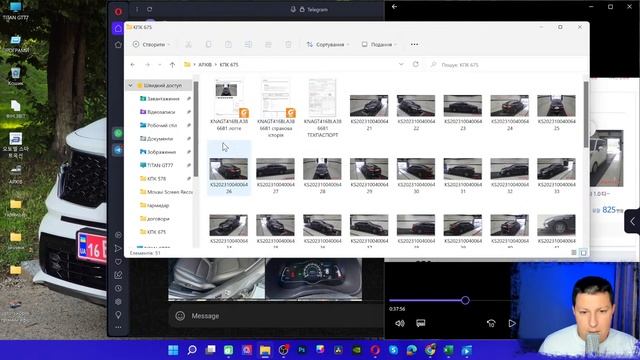
Task: Open Telegram icon in Opera sidebar
Action: tap(118, 150)
